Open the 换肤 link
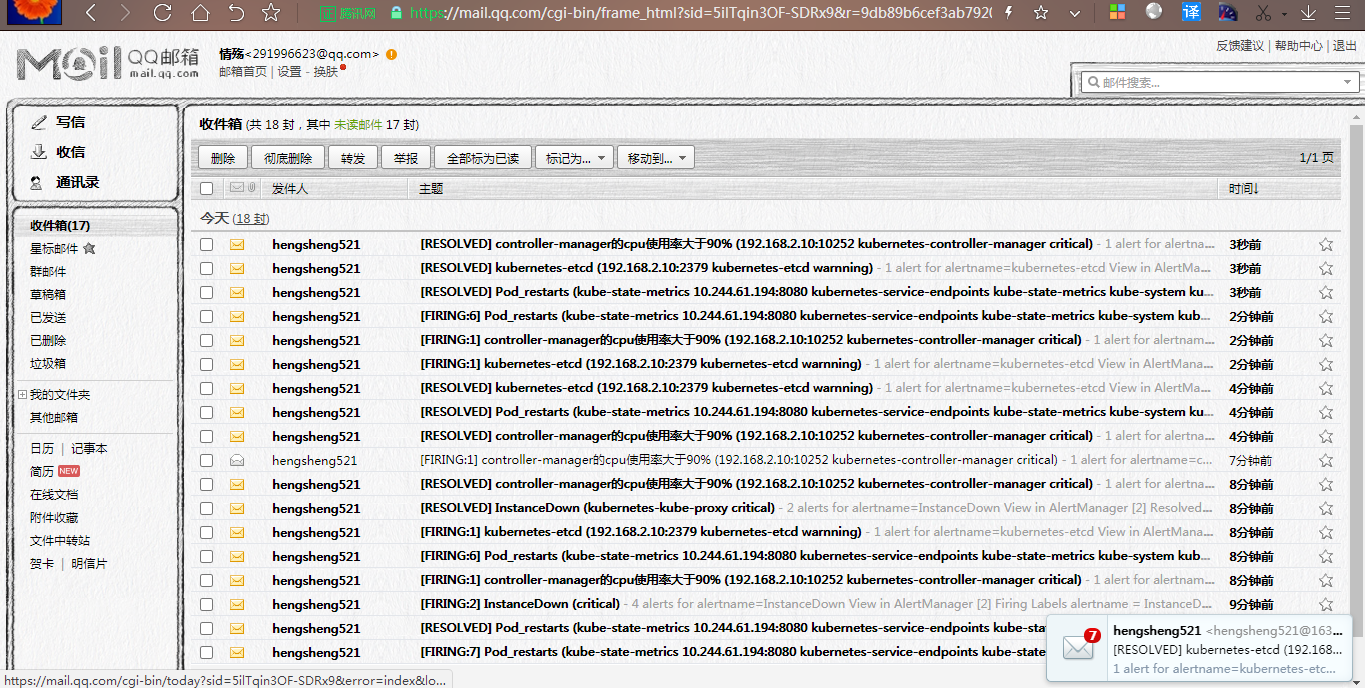Viewport: 1365px width, 688px height. (x=325, y=71)
